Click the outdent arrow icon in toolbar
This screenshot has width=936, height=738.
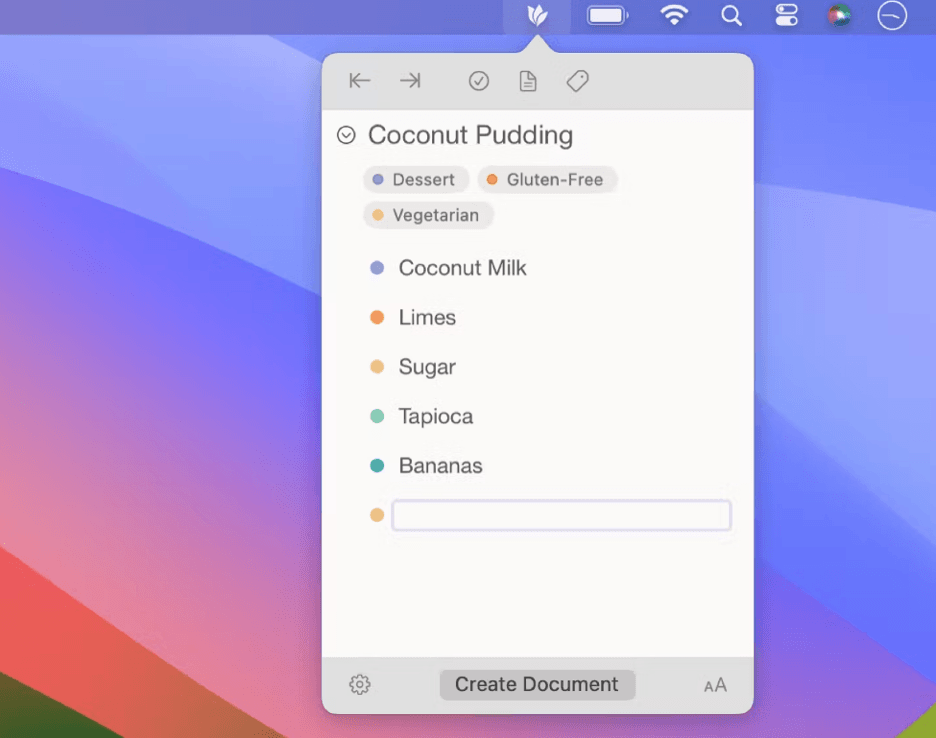360,81
